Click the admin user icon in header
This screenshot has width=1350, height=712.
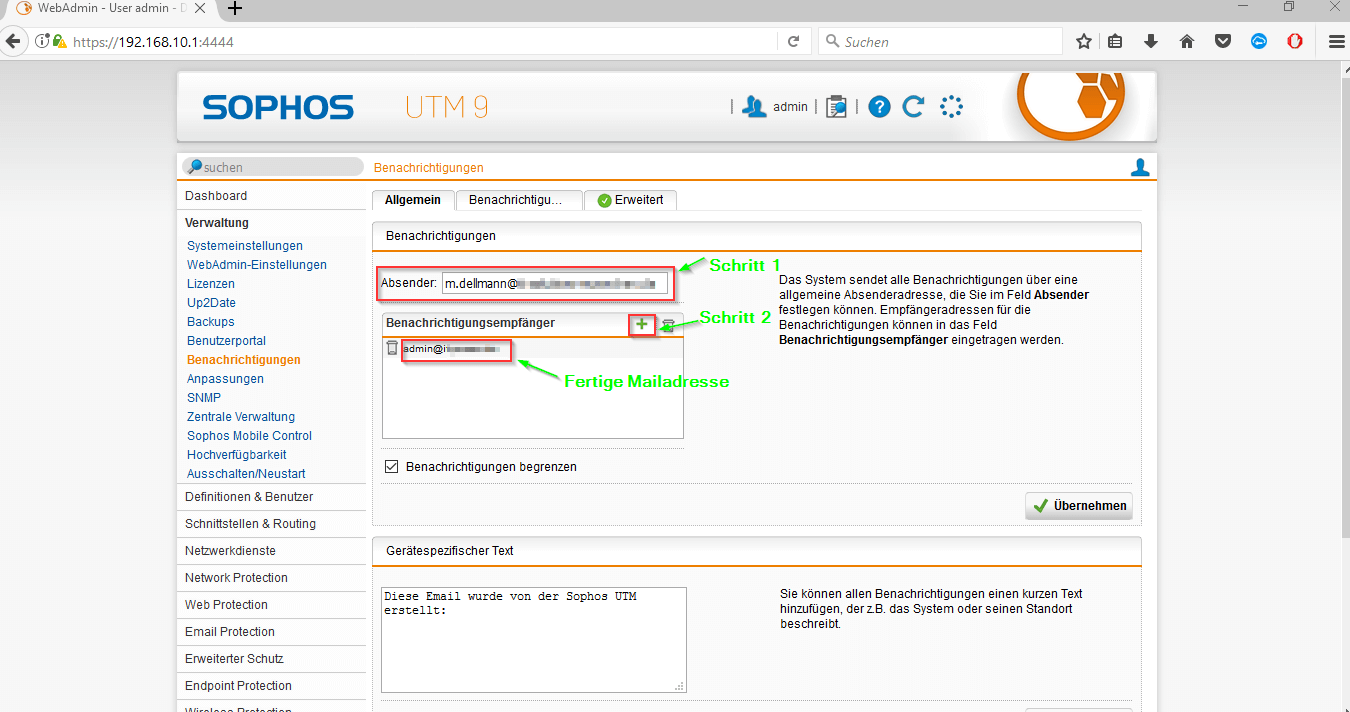(755, 107)
